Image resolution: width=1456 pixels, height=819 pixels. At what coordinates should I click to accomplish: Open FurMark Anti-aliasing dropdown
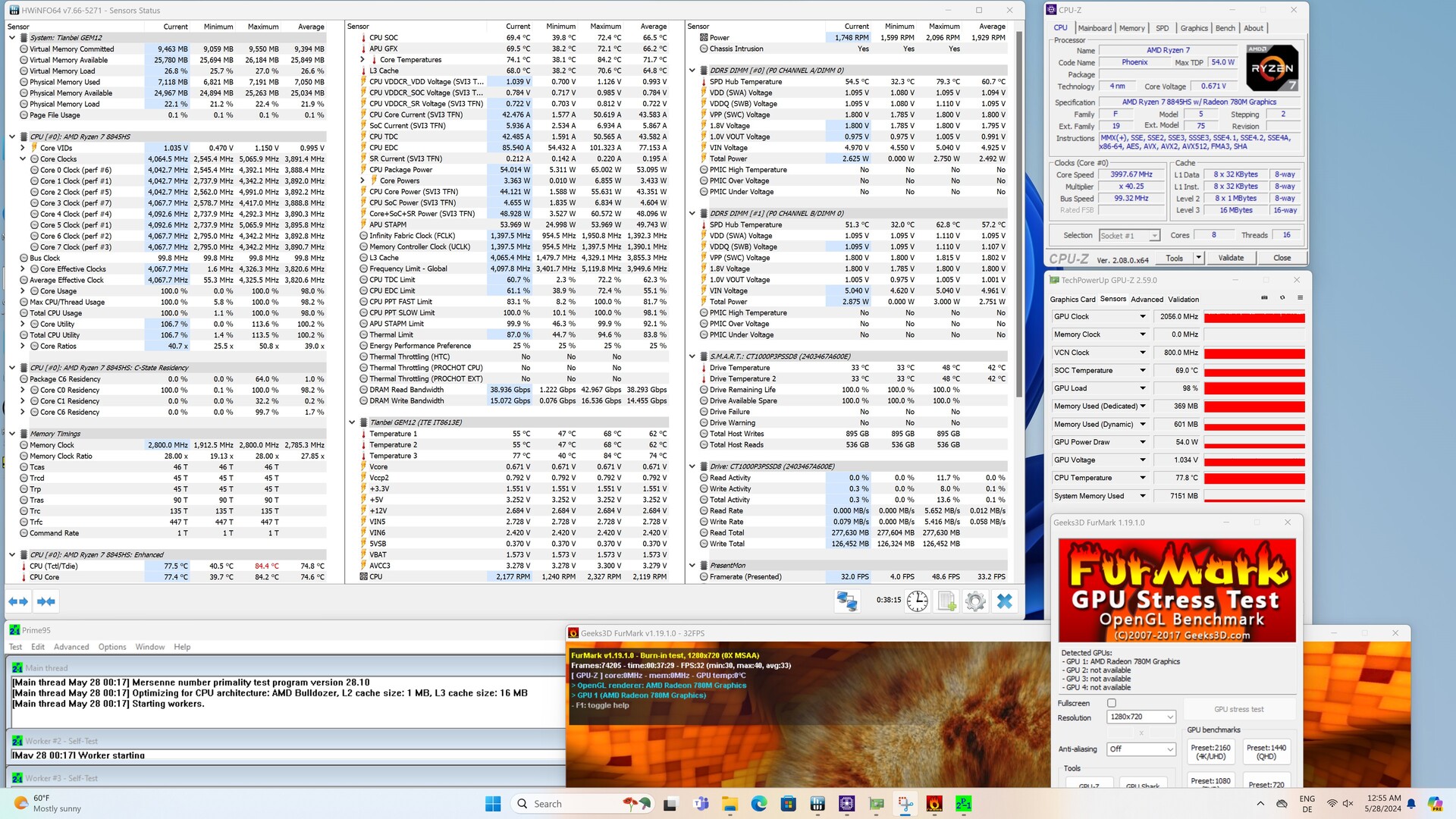click(x=1141, y=749)
